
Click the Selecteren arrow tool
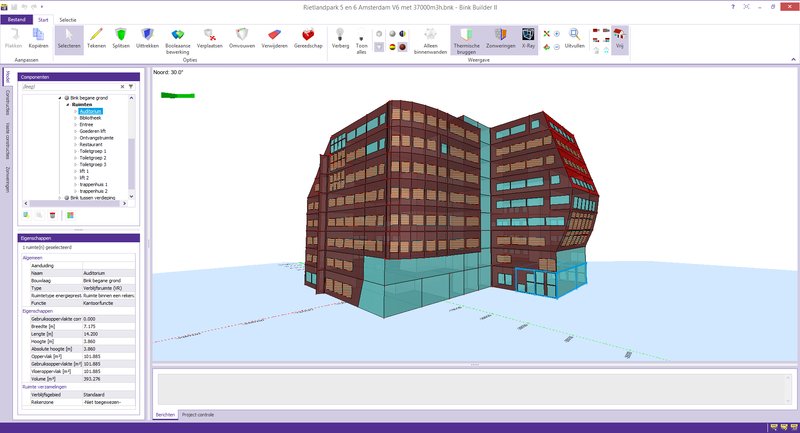tap(69, 39)
